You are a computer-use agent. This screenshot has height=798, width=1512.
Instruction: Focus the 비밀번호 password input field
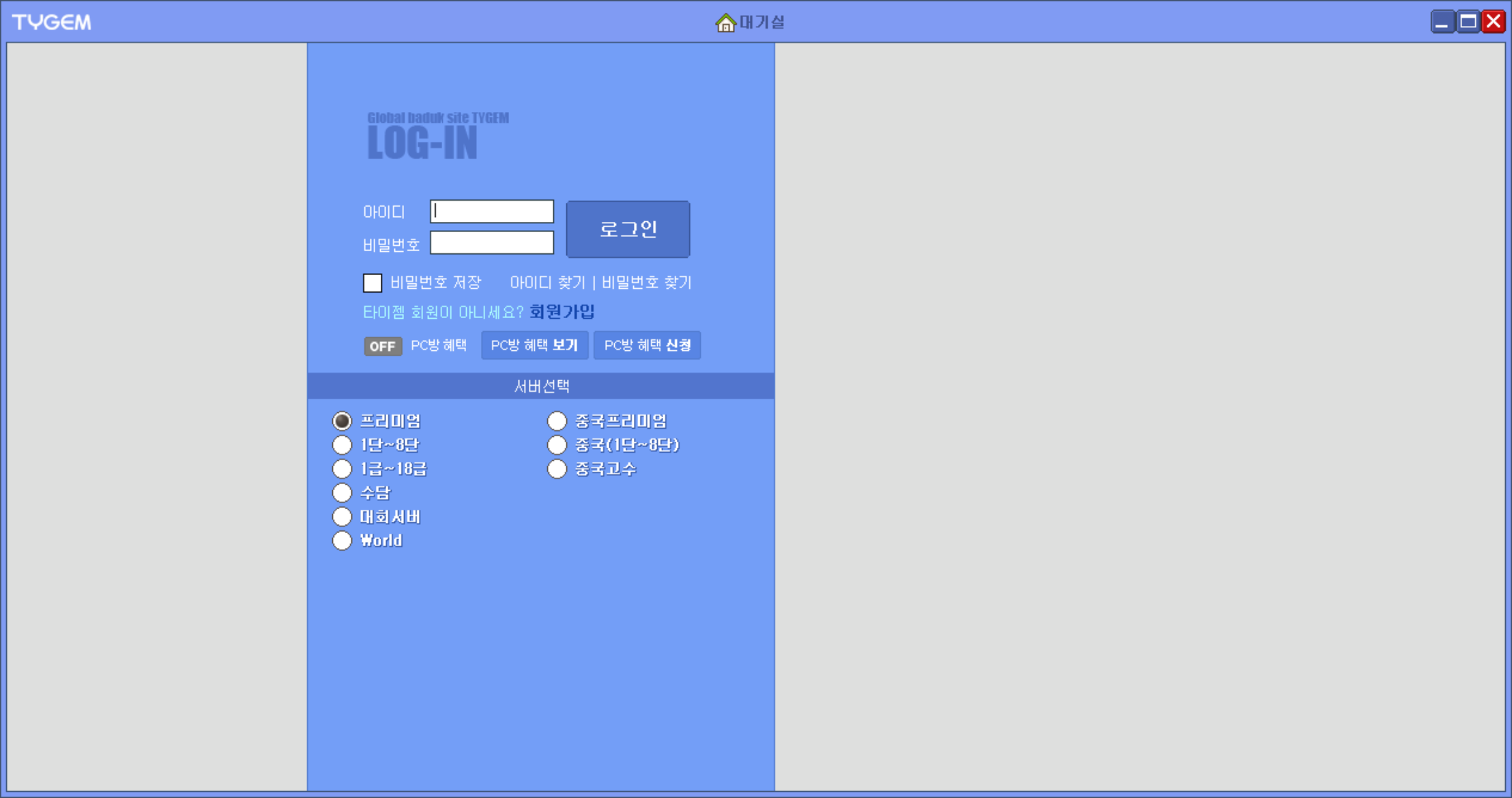[491, 243]
